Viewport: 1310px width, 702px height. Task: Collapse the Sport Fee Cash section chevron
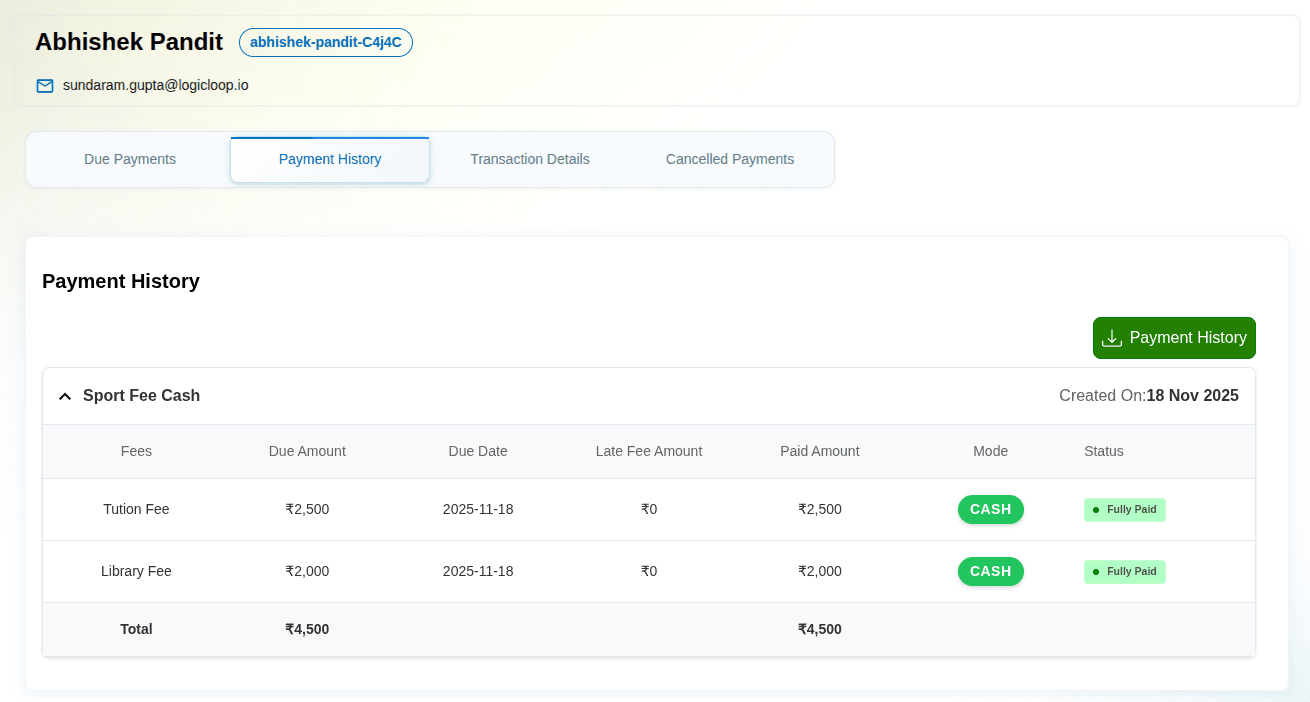pos(65,396)
